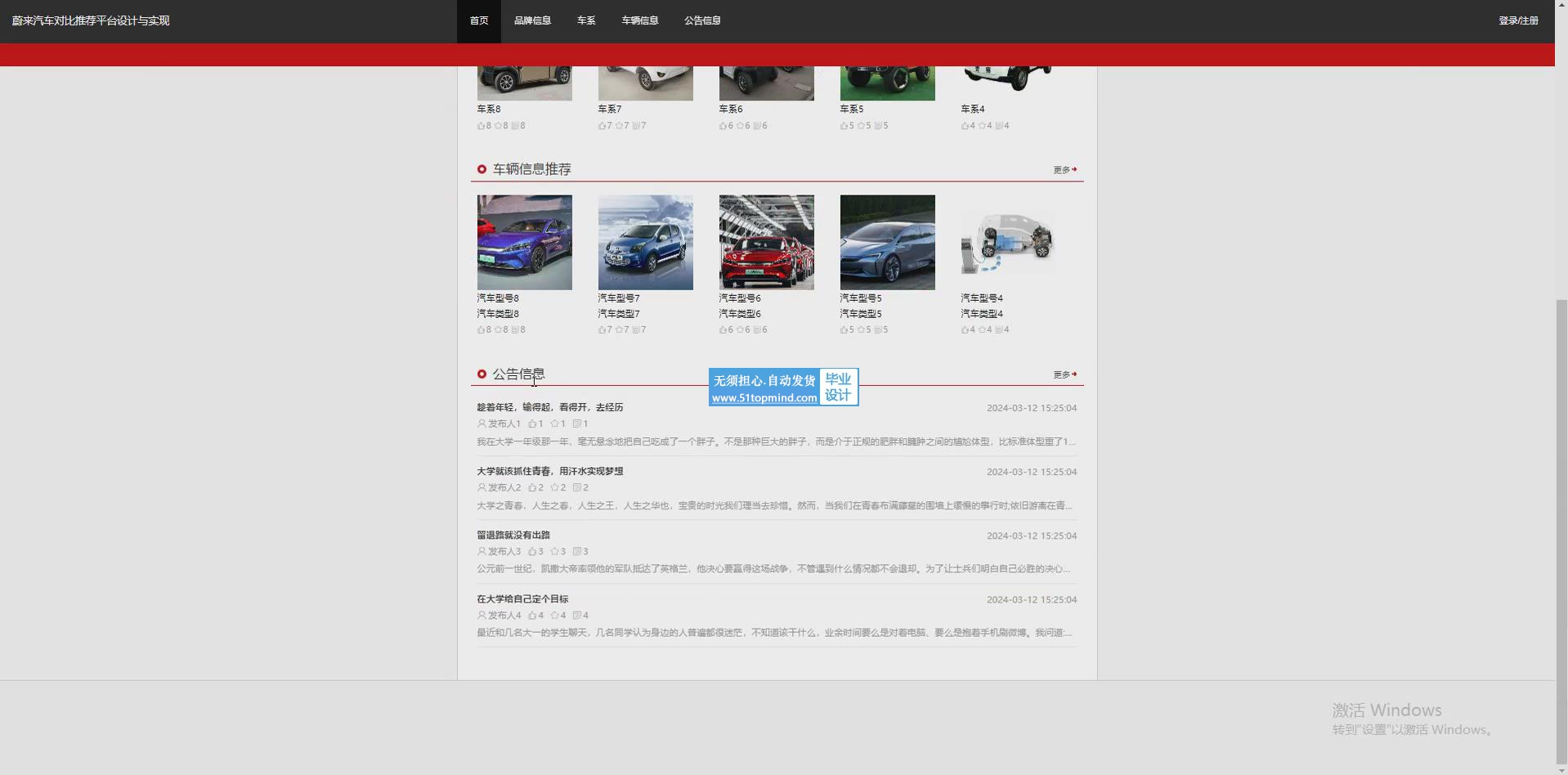1568x775 pixels.
Task: Favorite 汽车型号7 using its star icon
Action: 619,330
